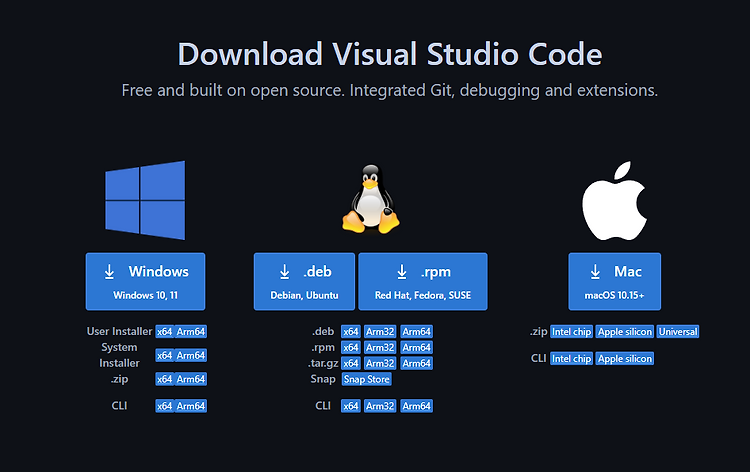Select Apple silicon in the Mac .zip row
Viewport: 750px width, 472px height.
pos(625,331)
